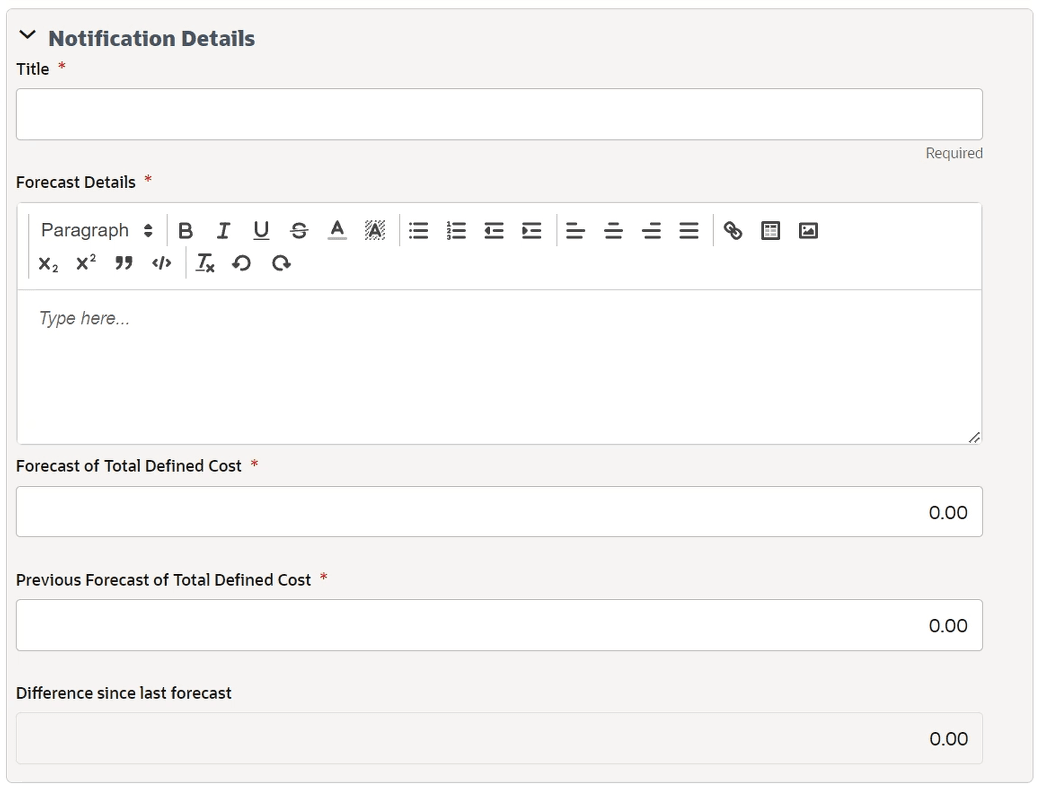Justify the paragraph text
This screenshot has width=1041, height=794.
pos(689,231)
